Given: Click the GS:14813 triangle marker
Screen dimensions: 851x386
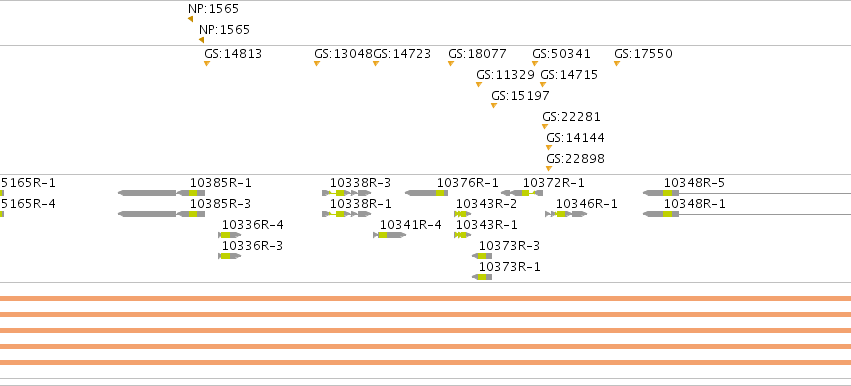Looking at the screenshot, I should pyautogui.click(x=207, y=64).
